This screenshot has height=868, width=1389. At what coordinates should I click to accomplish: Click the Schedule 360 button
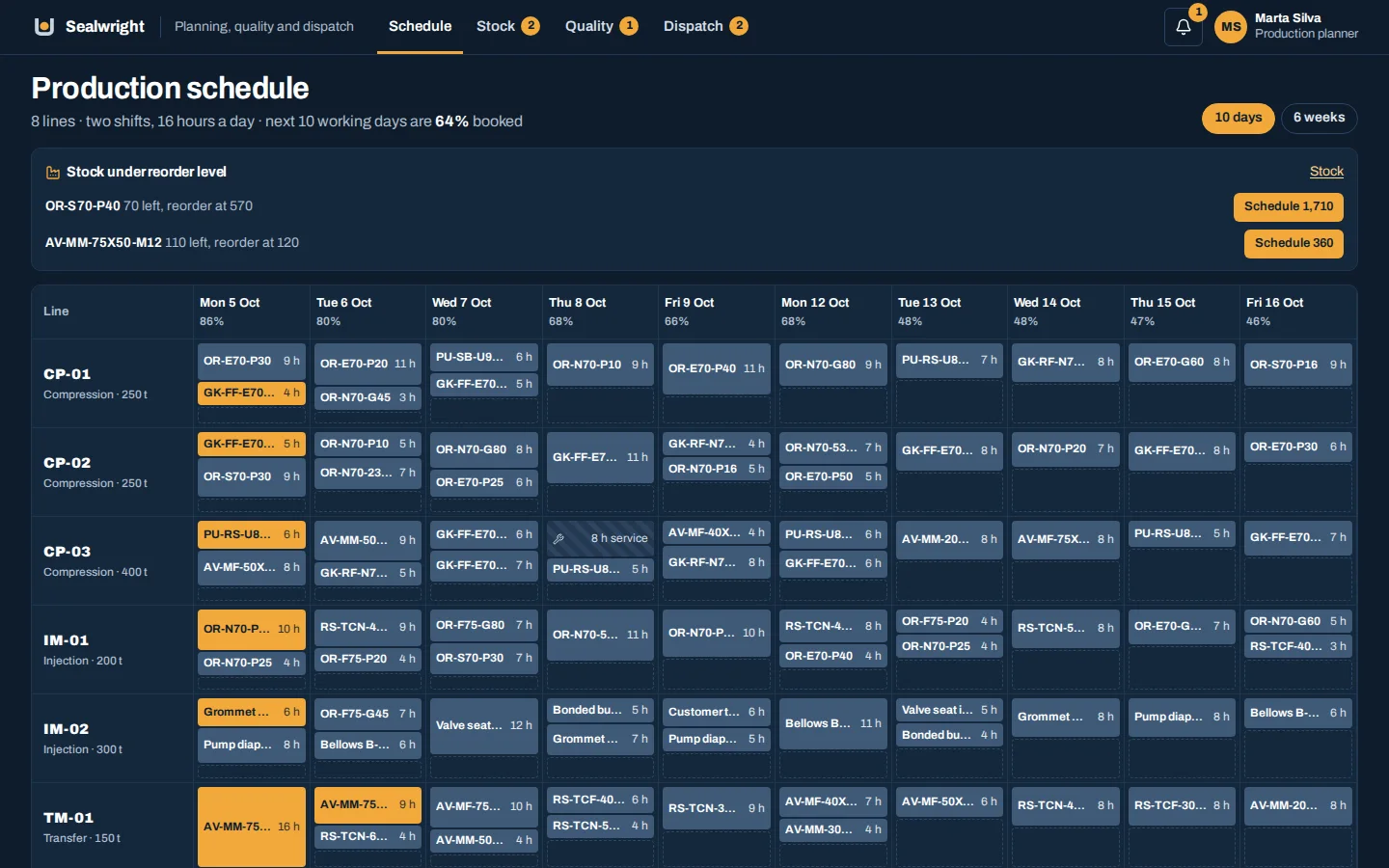(1294, 243)
